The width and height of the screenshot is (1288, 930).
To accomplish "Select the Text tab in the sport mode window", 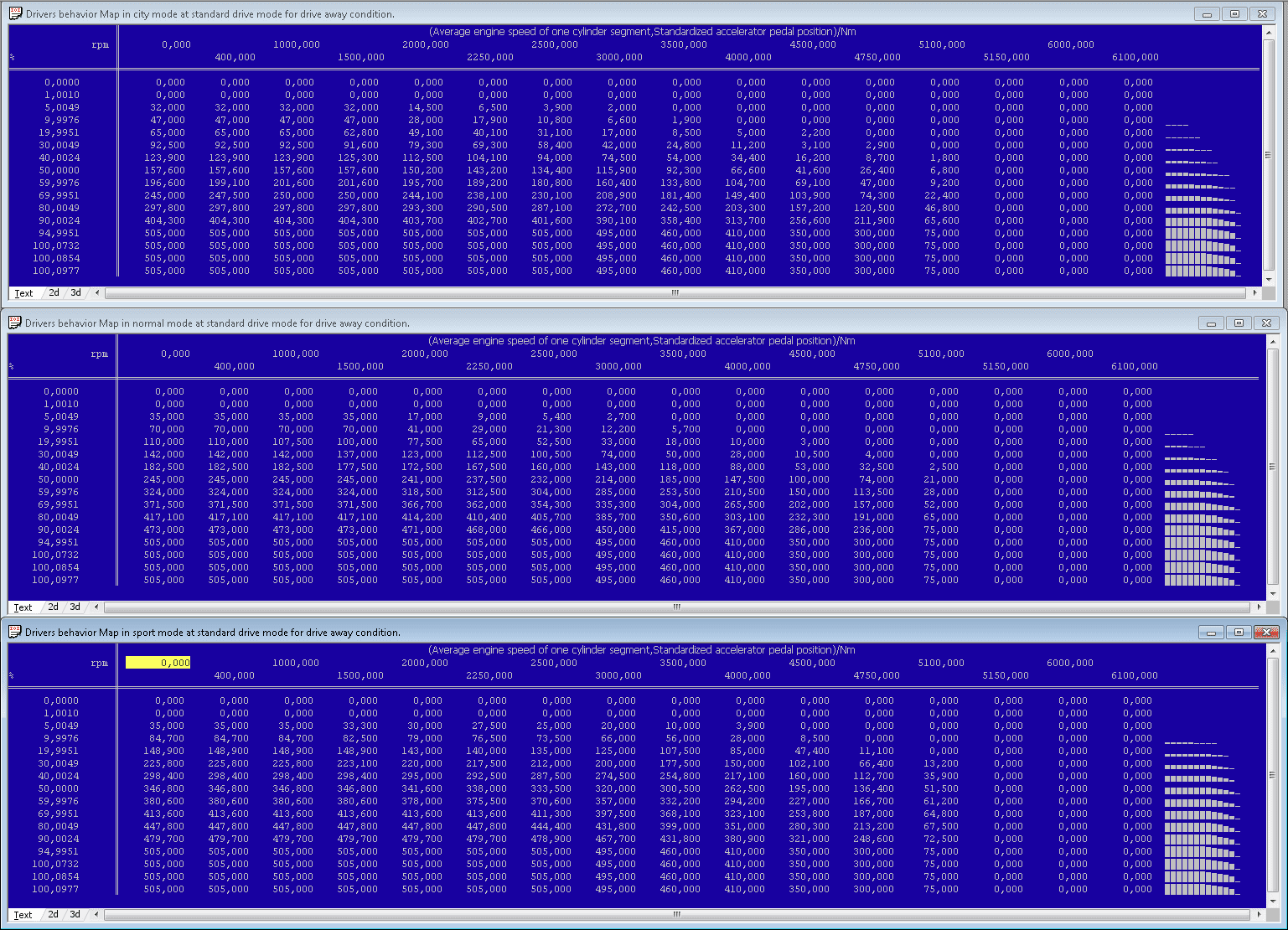I will (23, 915).
